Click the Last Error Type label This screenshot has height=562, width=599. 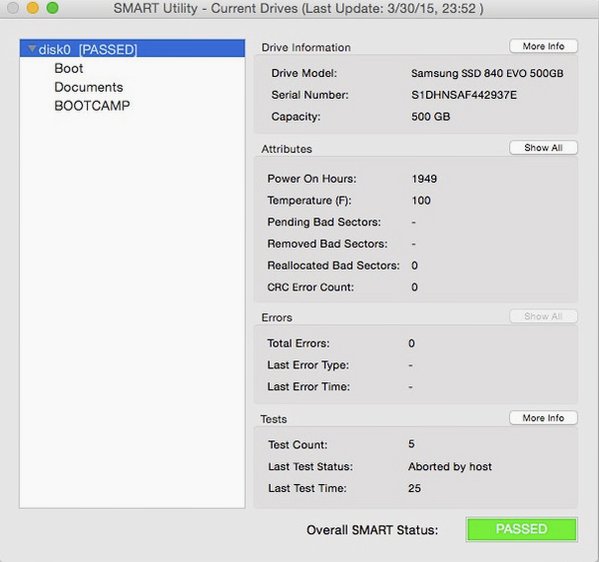[308, 365]
